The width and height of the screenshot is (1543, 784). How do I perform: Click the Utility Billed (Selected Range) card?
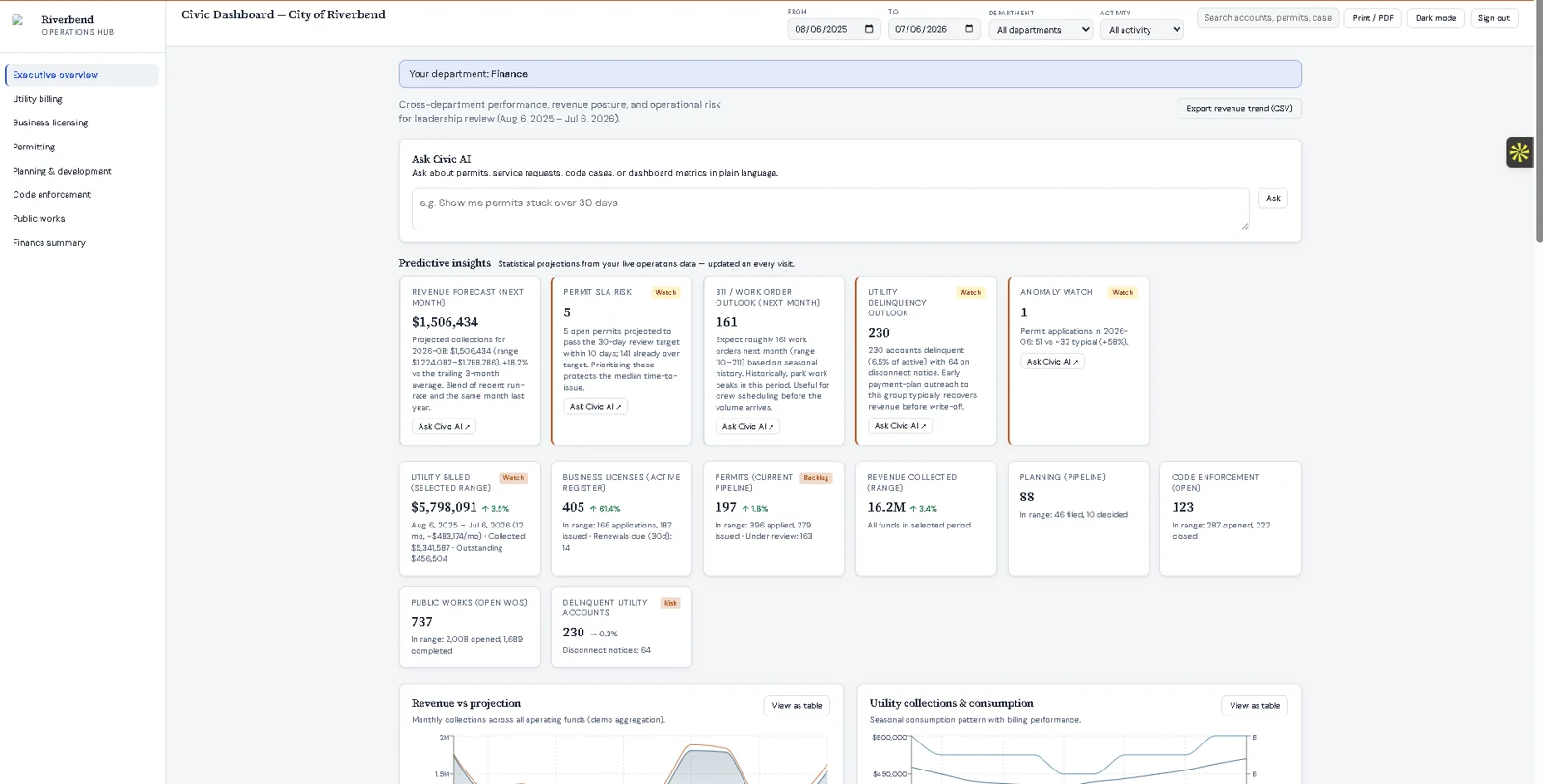pos(470,519)
